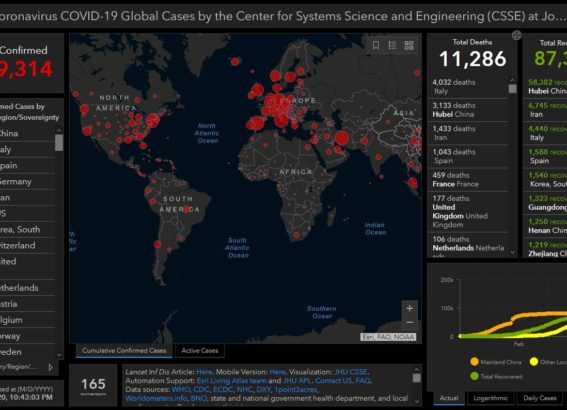Click country list scroll up arrow
Image resolution: width=567 pixels, height=410 pixels.
[x=59, y=130]
